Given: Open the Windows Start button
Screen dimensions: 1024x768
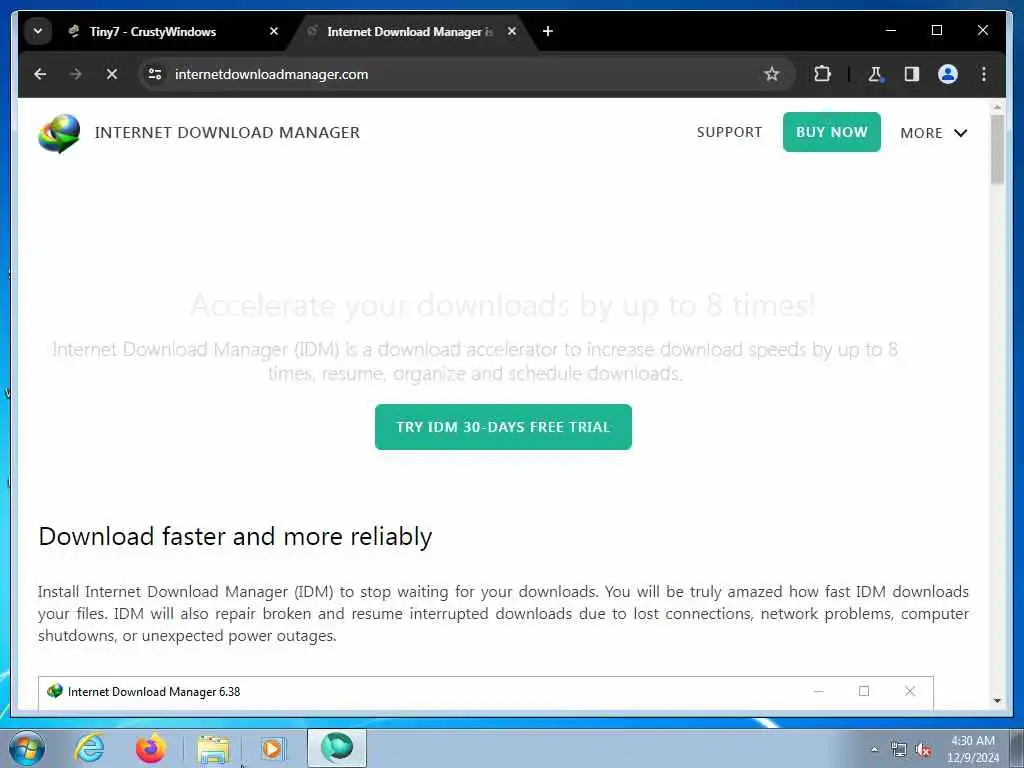Looking at the screenshot, I should 27,748.
